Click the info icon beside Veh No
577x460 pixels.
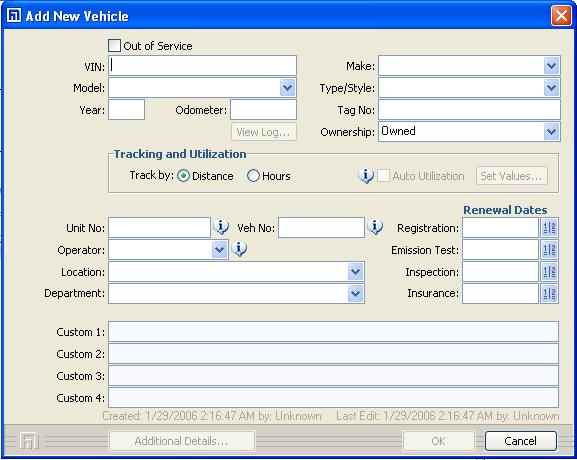click(x=375, y=227)
